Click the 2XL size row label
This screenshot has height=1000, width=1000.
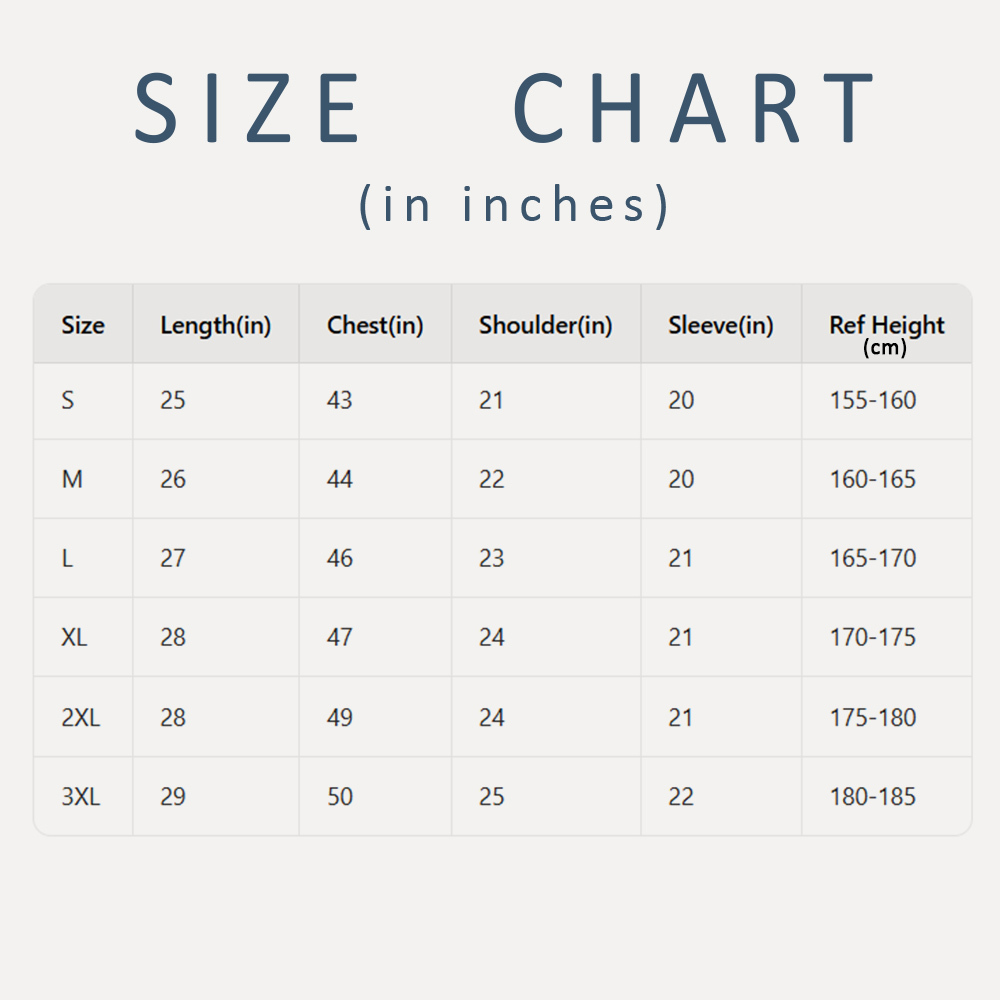[x=80, y=717]
